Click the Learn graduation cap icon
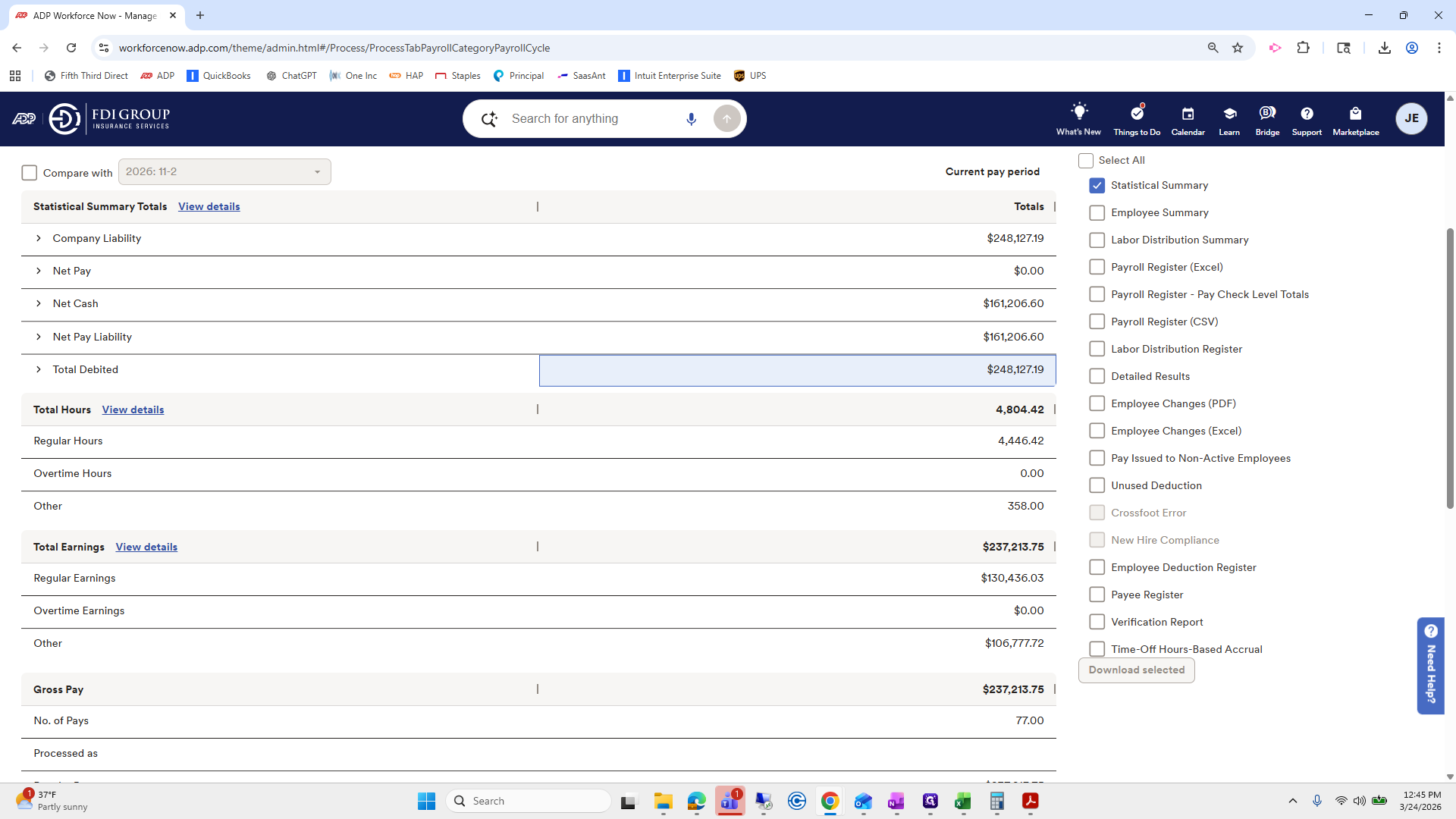This screenshot has width=1456, height=819. click(x=1229, y=114)
